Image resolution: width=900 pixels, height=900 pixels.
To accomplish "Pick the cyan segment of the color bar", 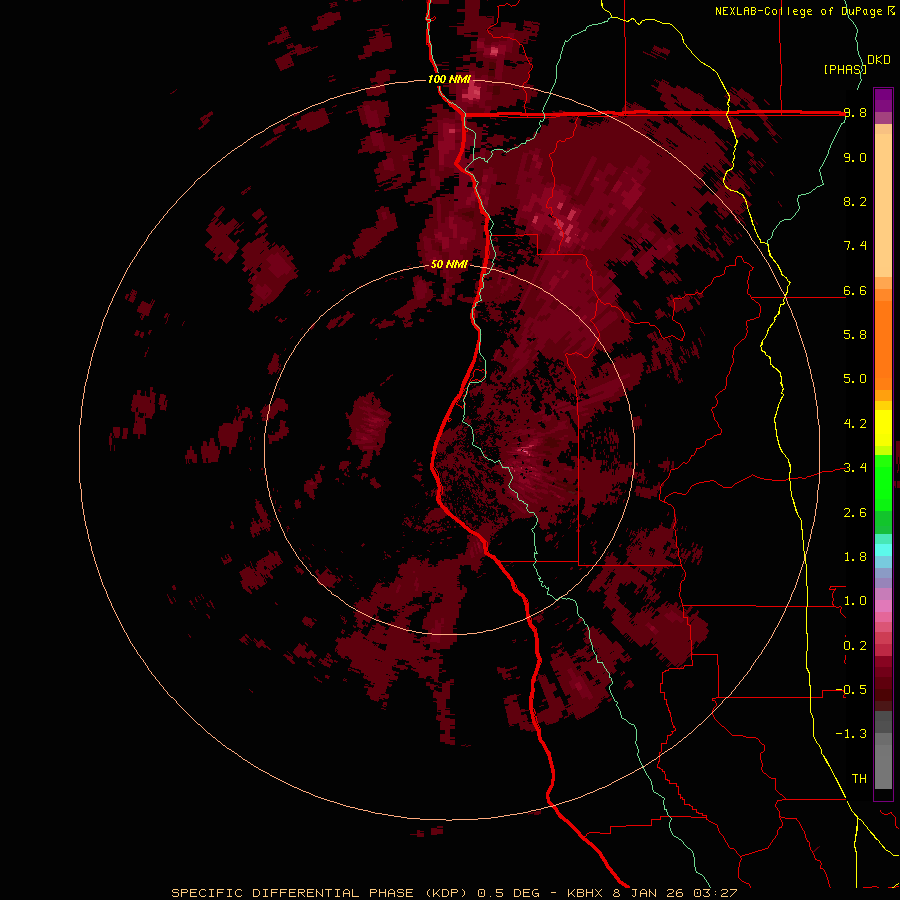I will [883, 549].
